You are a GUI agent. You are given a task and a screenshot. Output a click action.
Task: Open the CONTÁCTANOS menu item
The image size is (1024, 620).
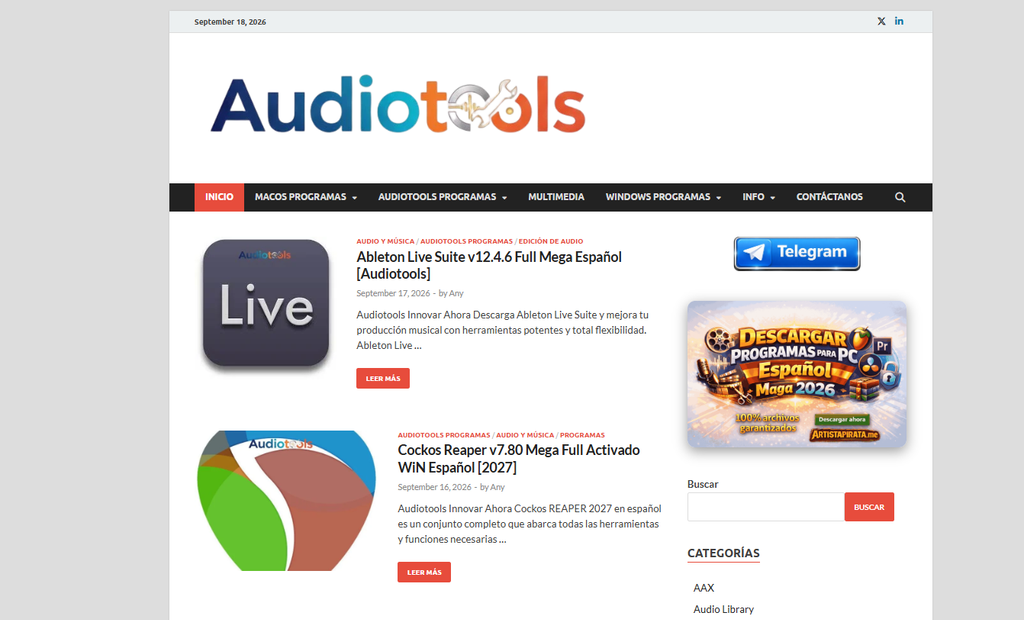829,197
